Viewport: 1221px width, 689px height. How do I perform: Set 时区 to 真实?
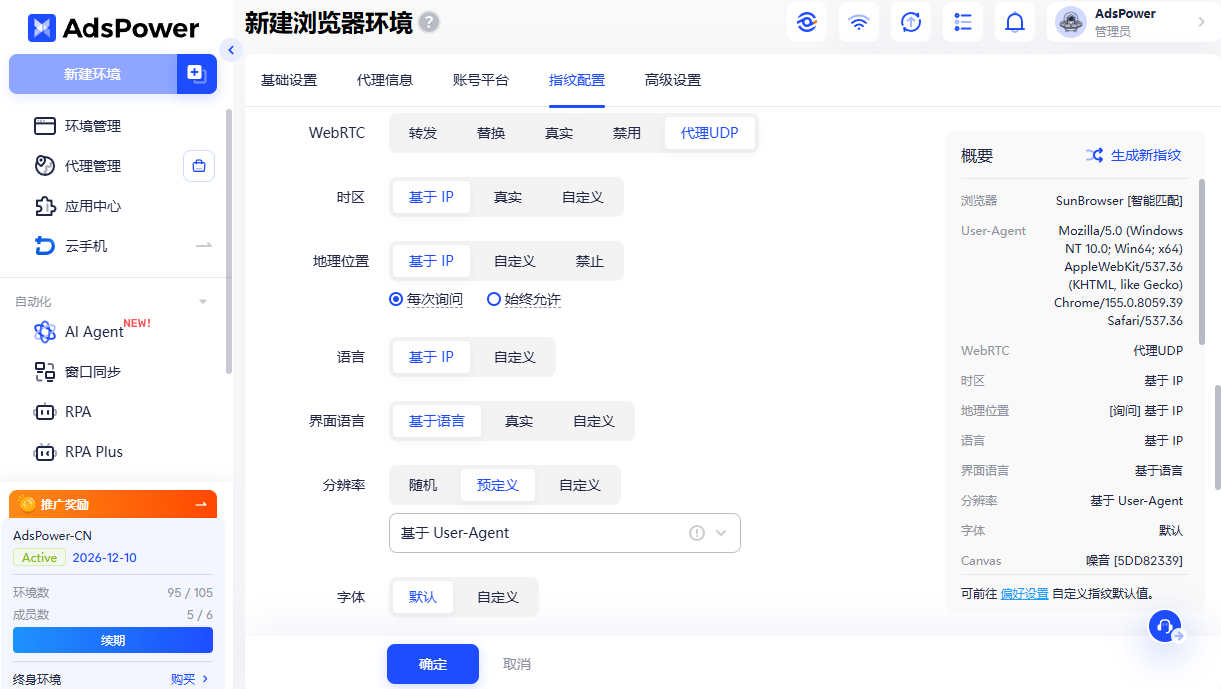(x=508, y=197)
